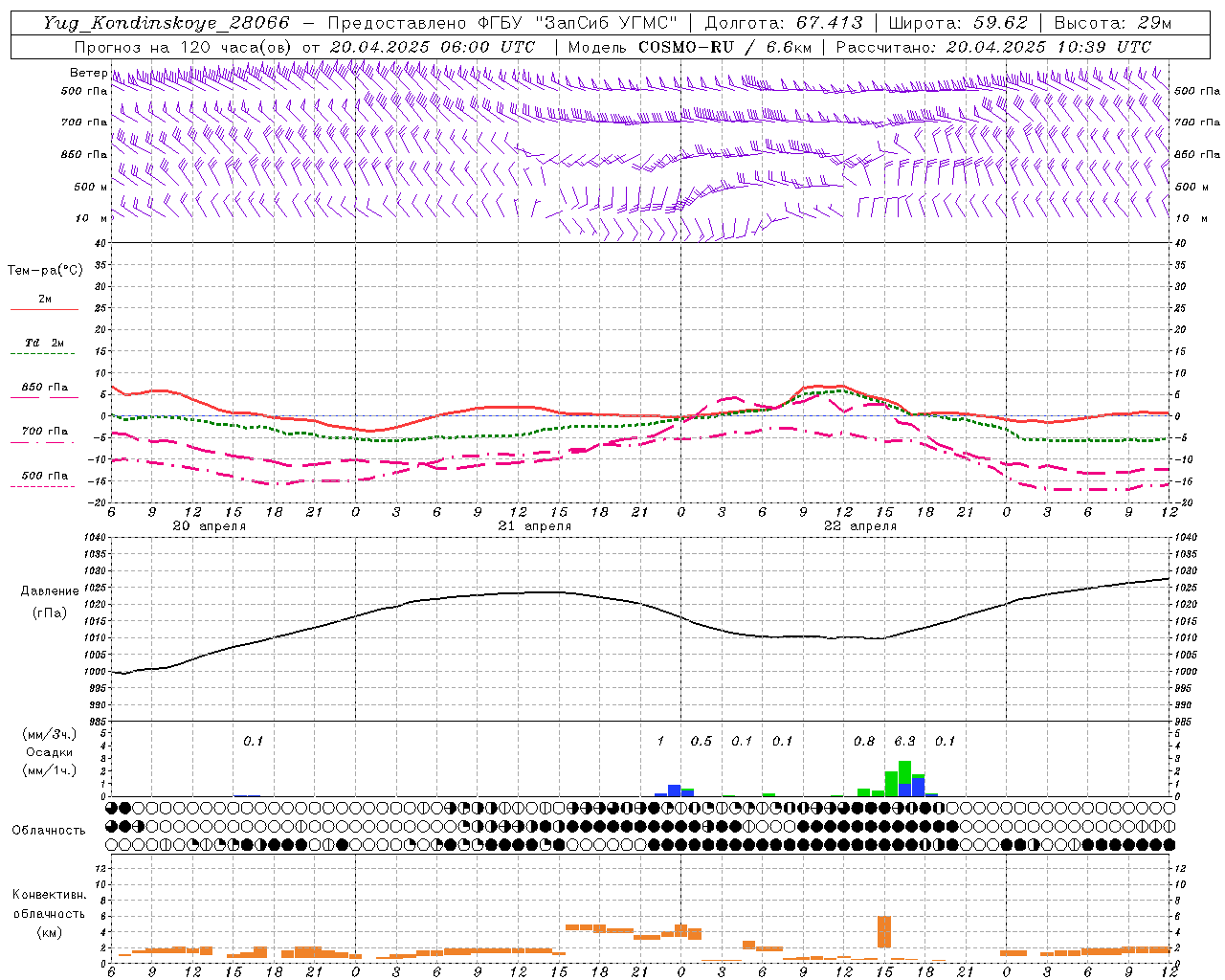
Task: Click the Тем-ра(°C) temperature panel label
Action: 45,270
